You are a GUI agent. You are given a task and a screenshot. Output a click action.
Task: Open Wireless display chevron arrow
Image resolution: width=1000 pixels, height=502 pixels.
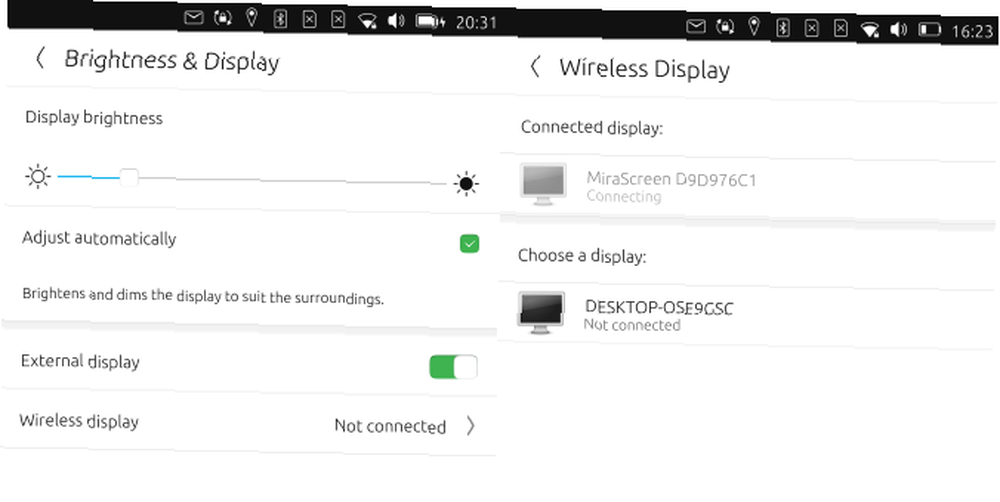tap(471, 425)
